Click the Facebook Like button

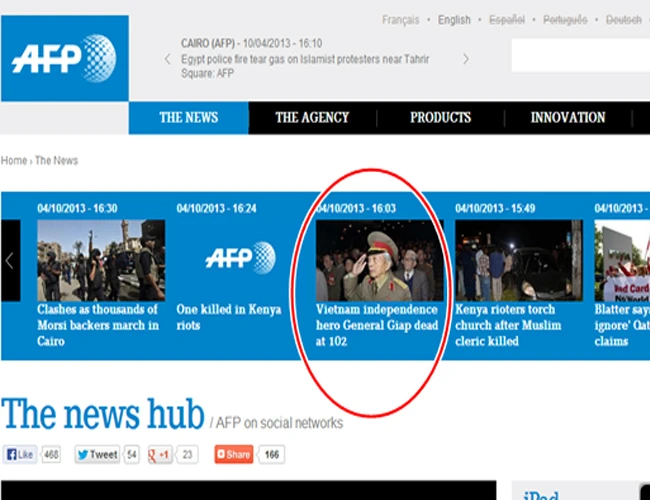click(21, 454)
